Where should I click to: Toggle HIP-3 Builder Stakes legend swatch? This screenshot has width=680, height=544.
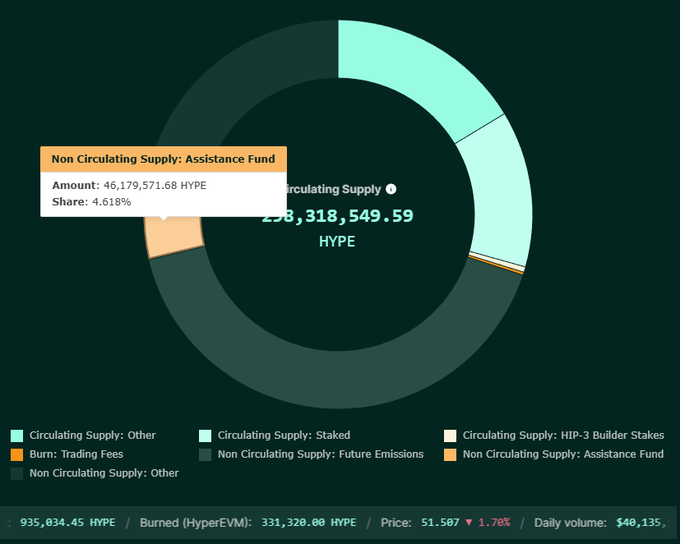(x=450, y=436)
